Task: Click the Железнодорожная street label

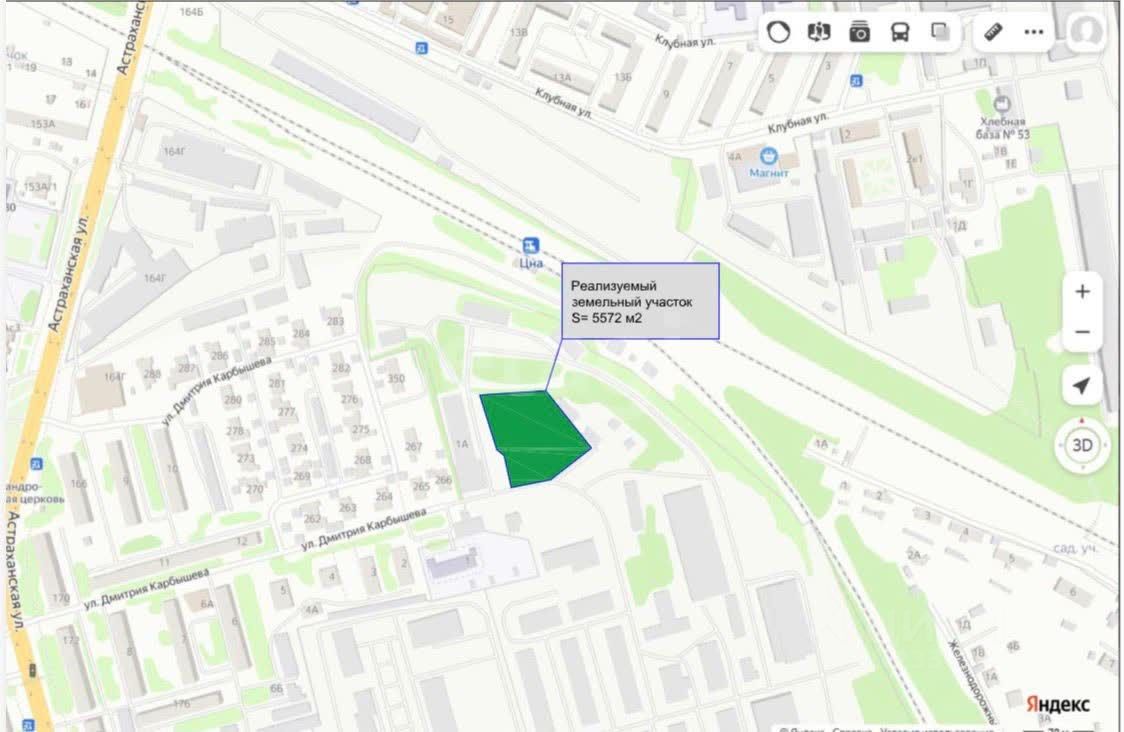Action: point(972,681)
